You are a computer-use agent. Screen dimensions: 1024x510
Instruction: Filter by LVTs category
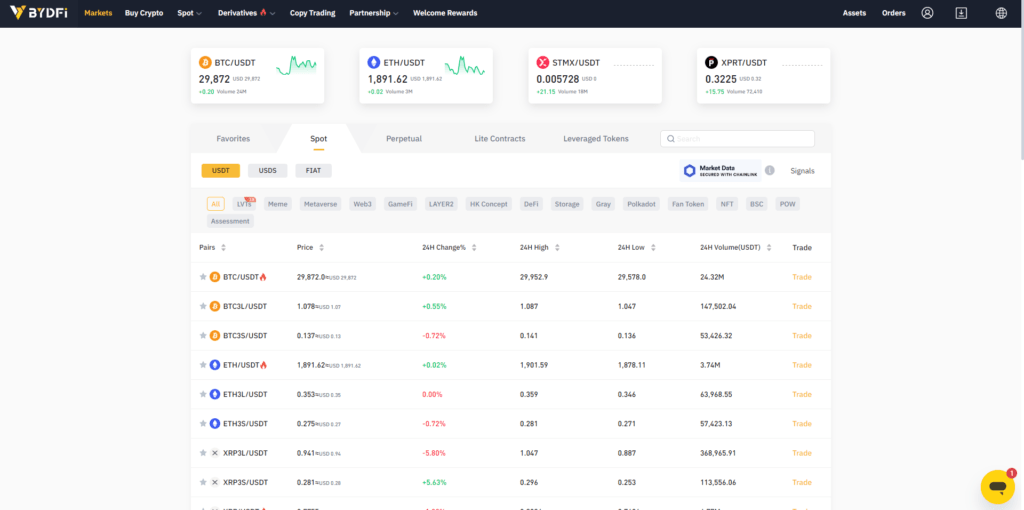(x=244, y=204)
